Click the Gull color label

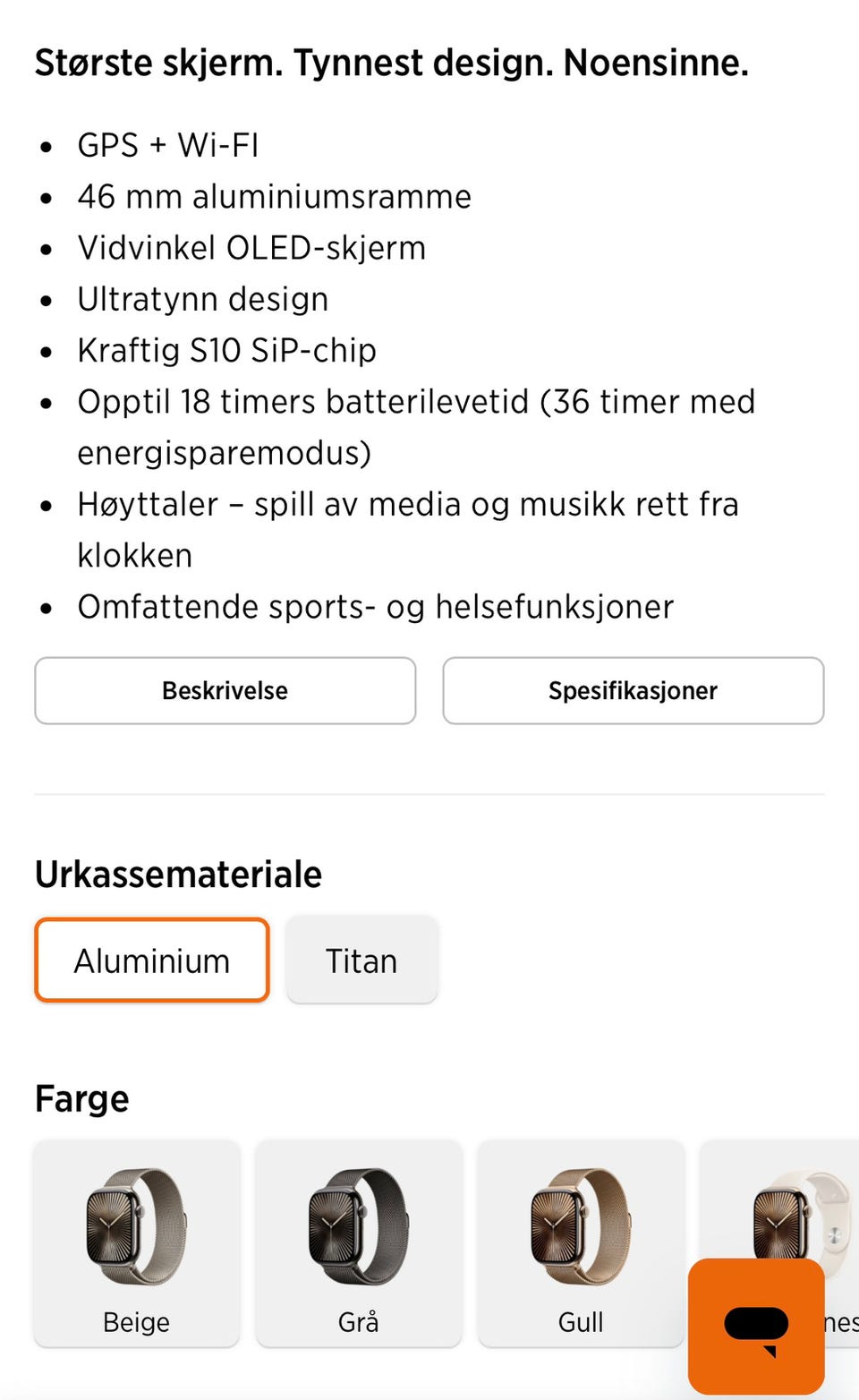point(581,1321)
